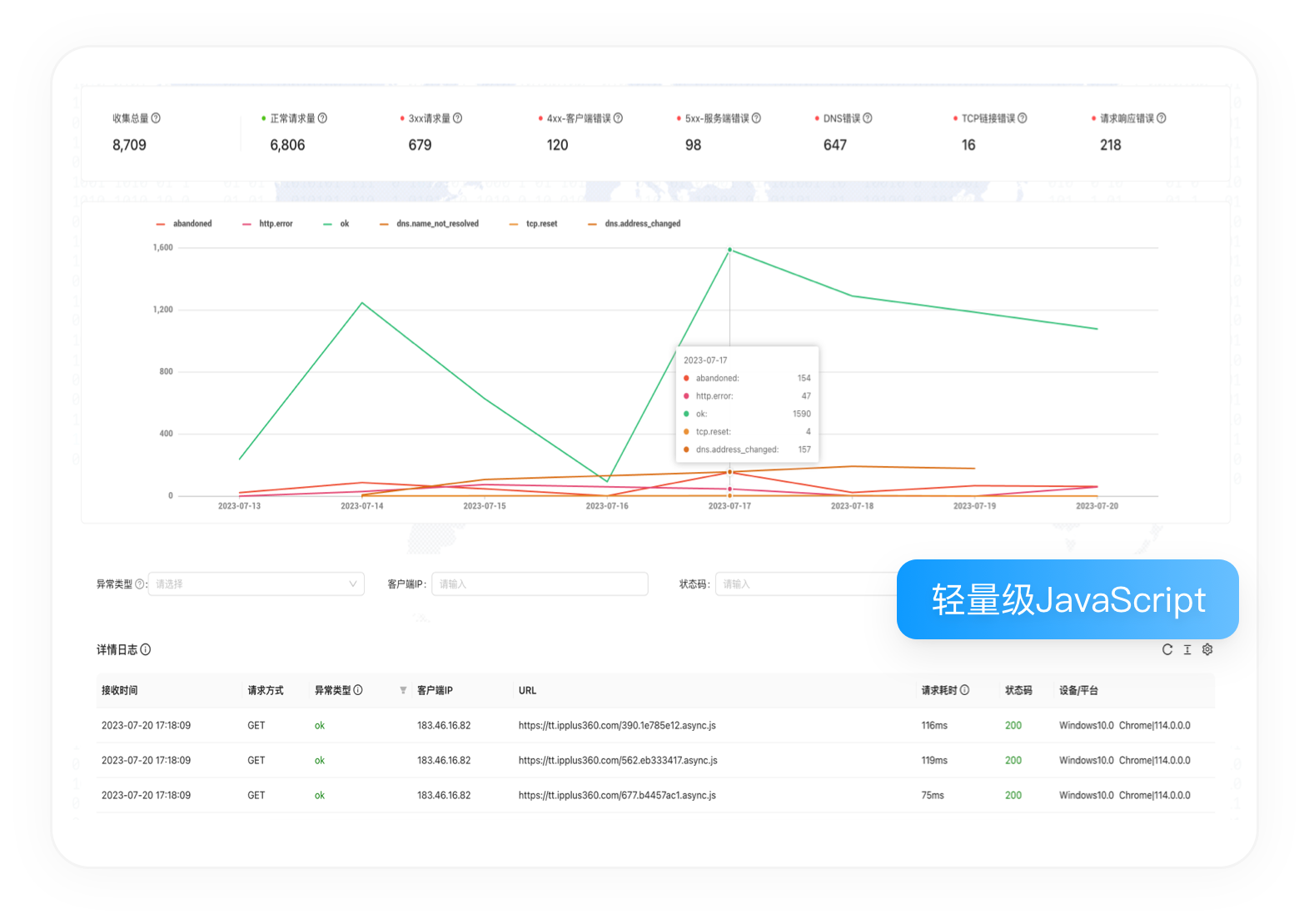Toggle the ok series in chart legend

click(336, 224)
